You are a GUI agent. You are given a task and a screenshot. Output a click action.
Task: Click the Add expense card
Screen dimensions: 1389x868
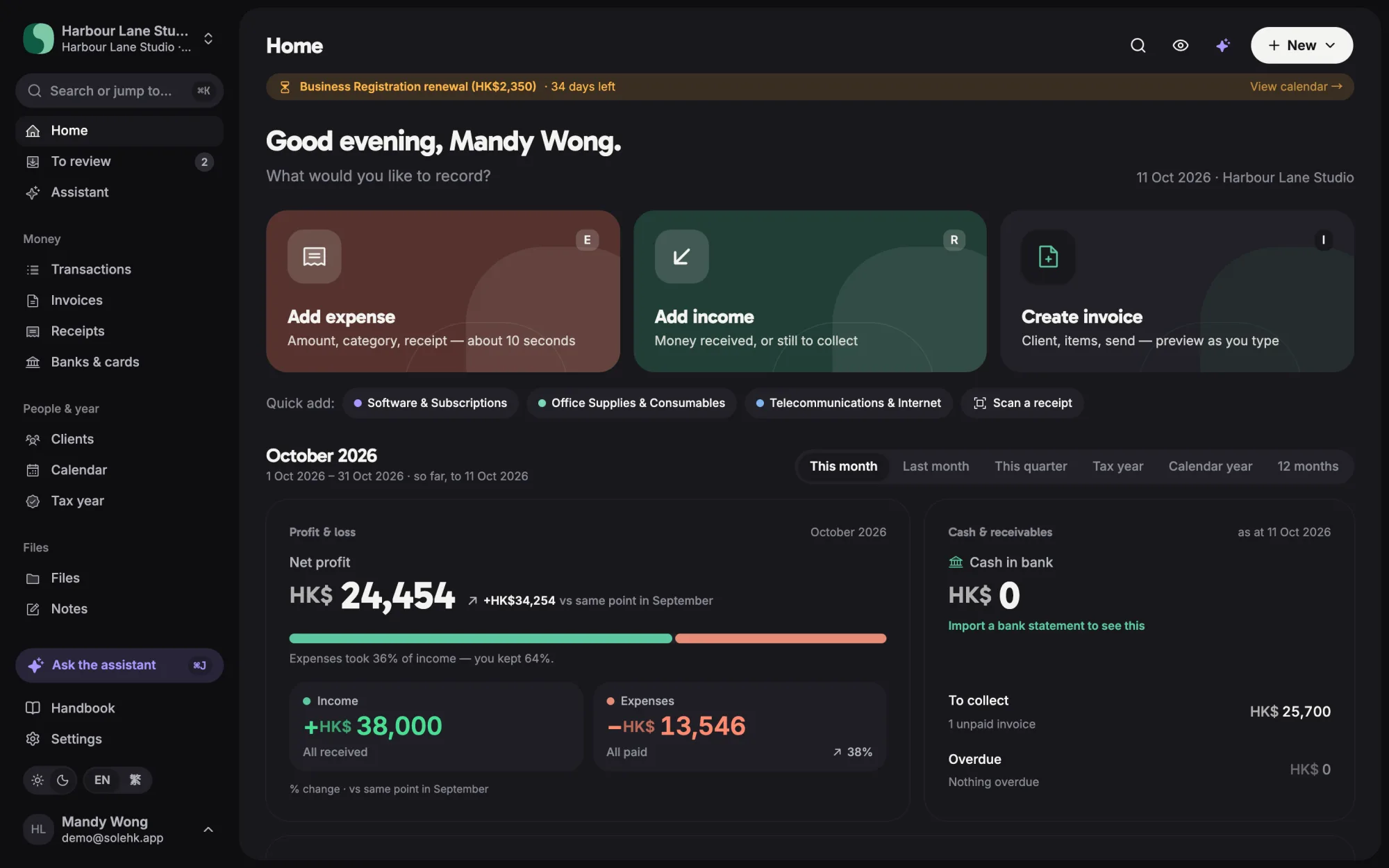(443, 291)
